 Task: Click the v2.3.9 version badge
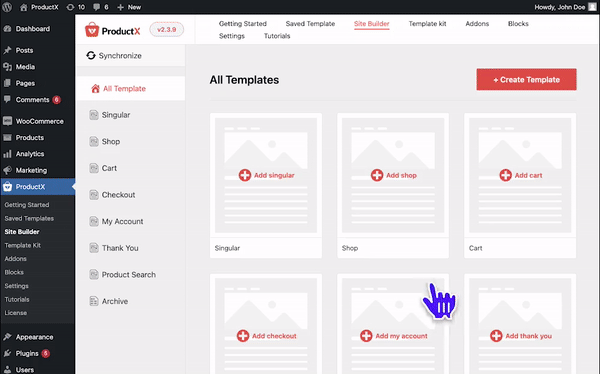166,29
